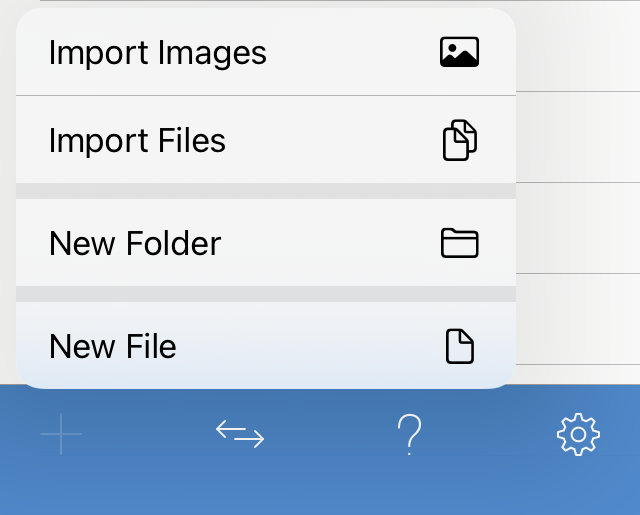The height and width of the screenshot is (515, 640).
Task: Click the stacked documents icon for Import Files
Action: [460, 140]
